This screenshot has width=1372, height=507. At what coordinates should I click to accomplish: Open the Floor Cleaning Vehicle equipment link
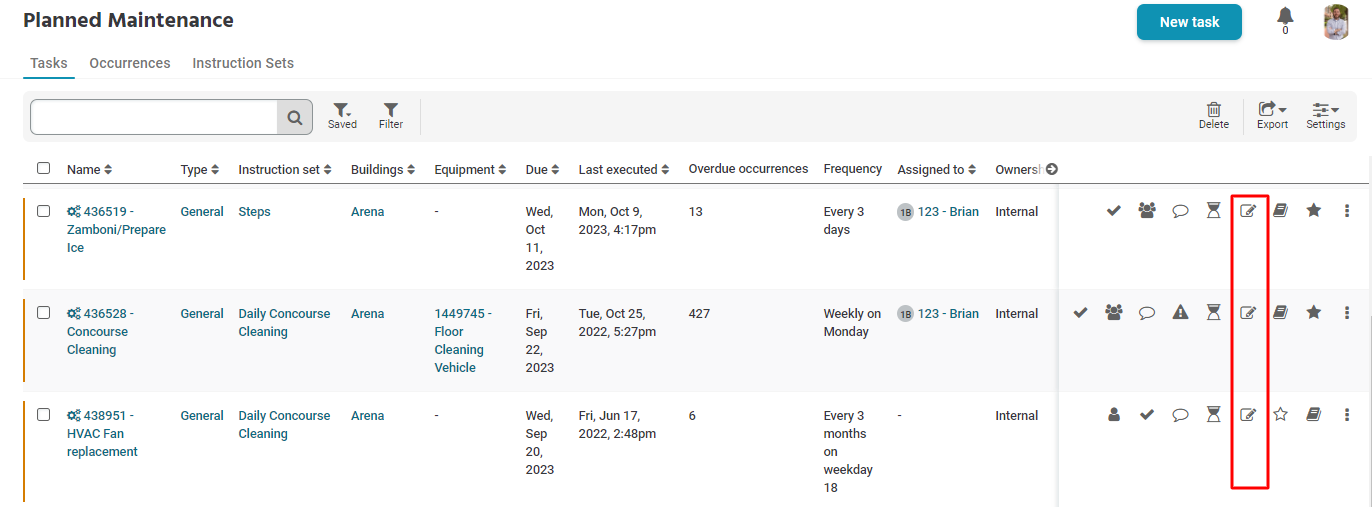459,341
